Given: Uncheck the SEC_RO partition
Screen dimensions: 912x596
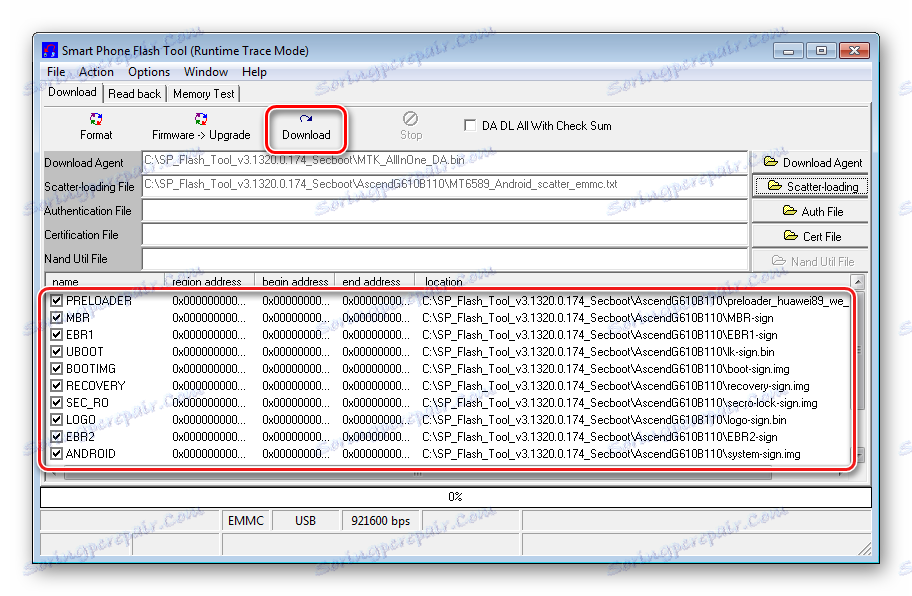Looking at the screenshot, I should tap(56, 402).
